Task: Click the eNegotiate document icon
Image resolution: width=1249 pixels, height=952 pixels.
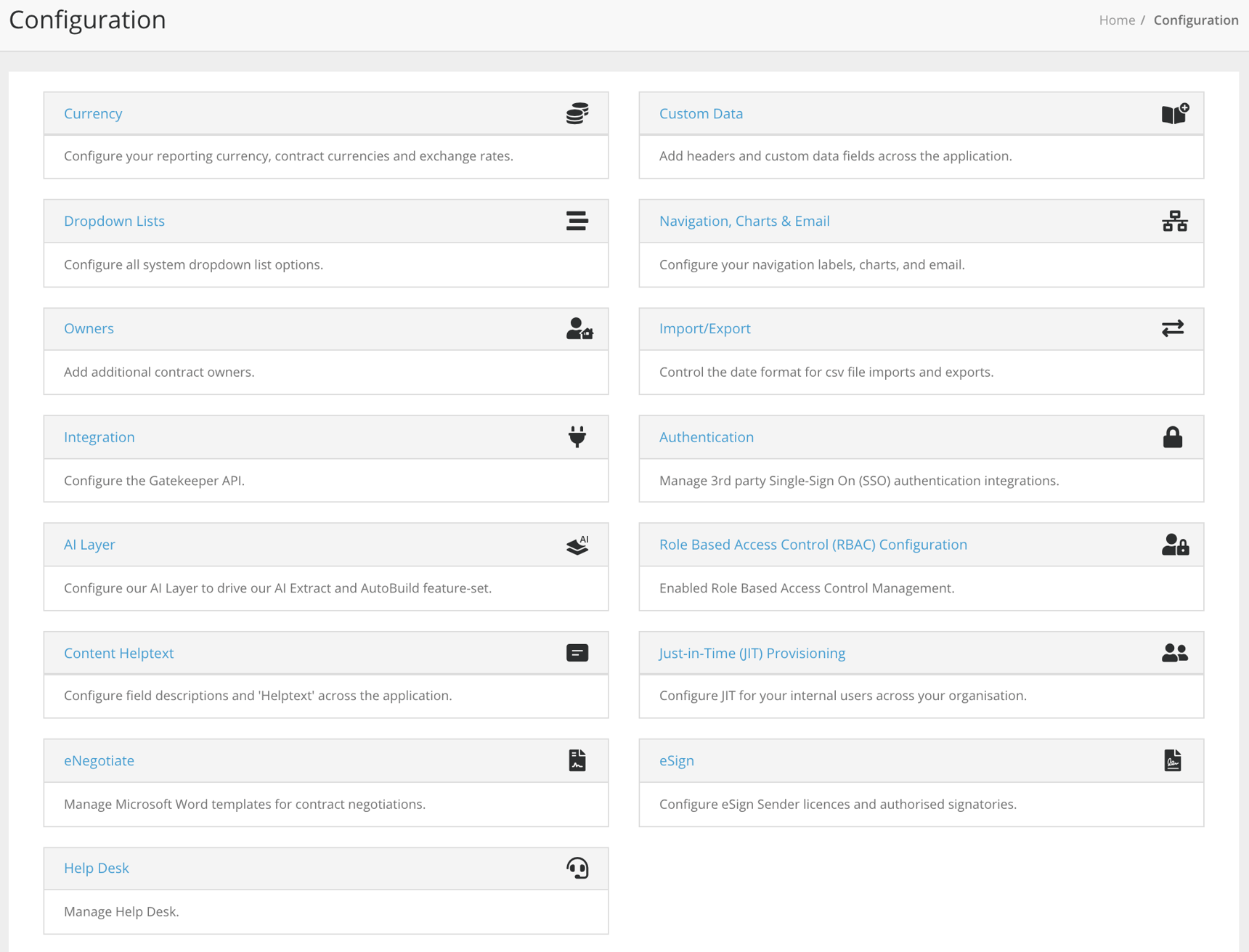Action: click(x=576, y=760)
